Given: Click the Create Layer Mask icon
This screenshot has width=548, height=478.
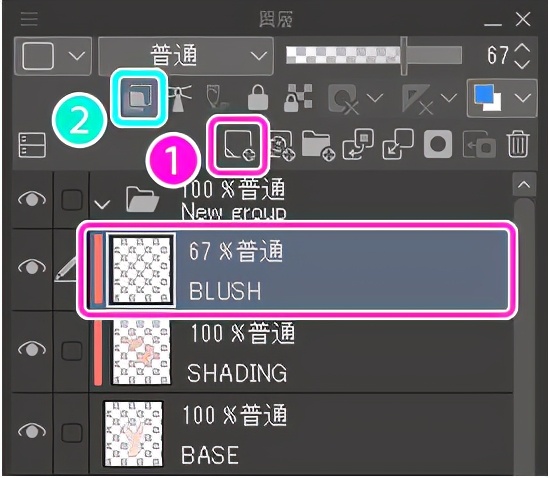Looking at the screenshot, I should (438, 144).
